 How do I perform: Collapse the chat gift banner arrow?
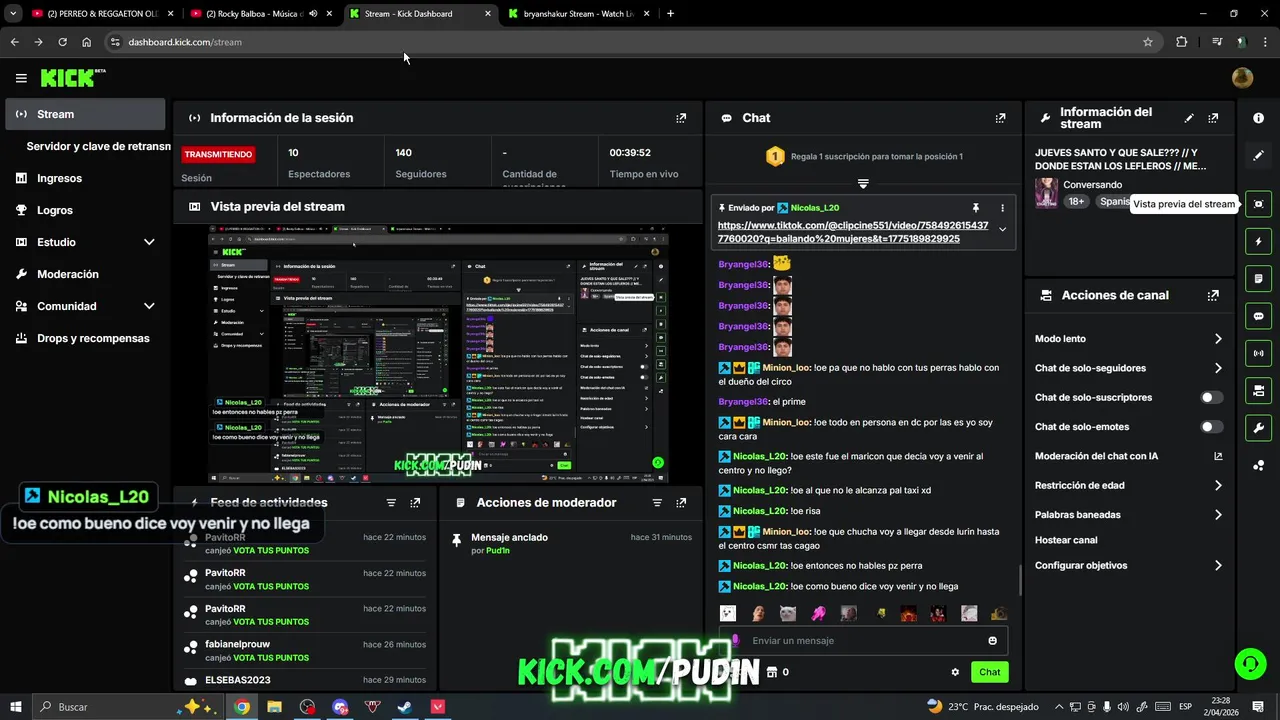[863, 184]
